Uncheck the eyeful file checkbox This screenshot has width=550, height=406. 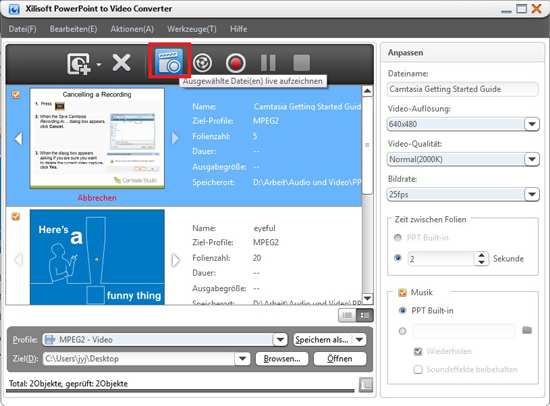point(16,217)
